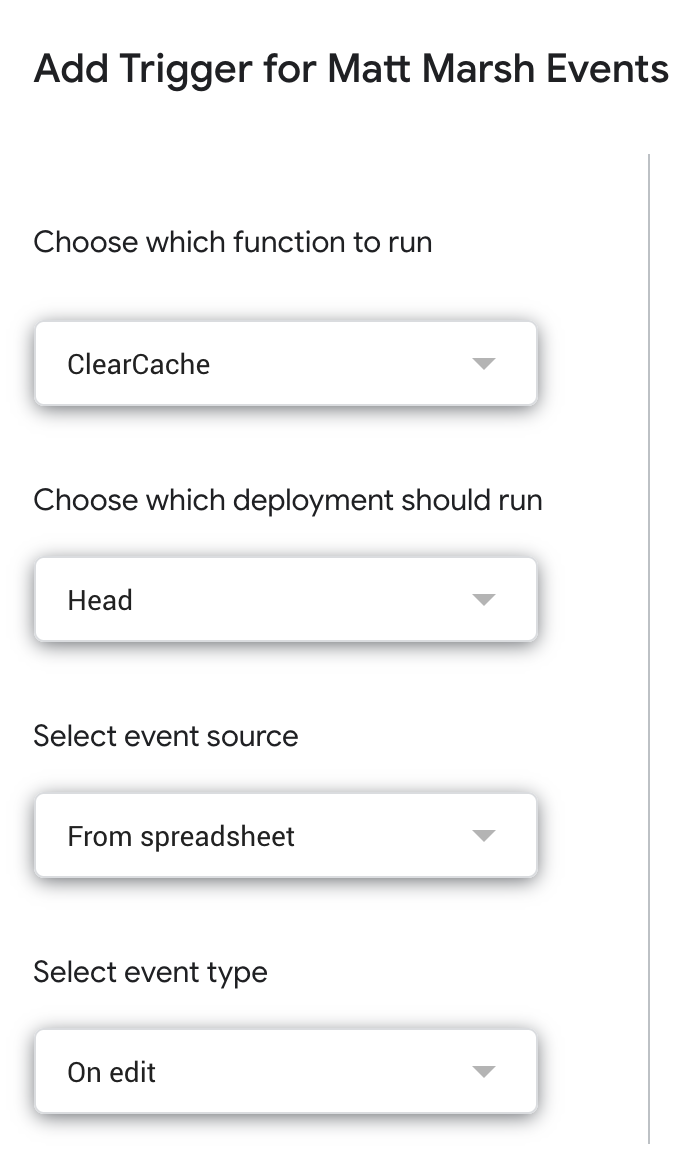676x1168 pixels.
Task: Click the arrow icon beside 'On edit'
Action: click(484, 1072)
